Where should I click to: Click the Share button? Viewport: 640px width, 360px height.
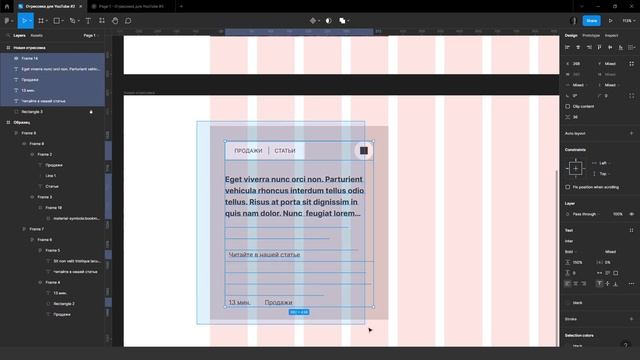[x=591, y=21]
